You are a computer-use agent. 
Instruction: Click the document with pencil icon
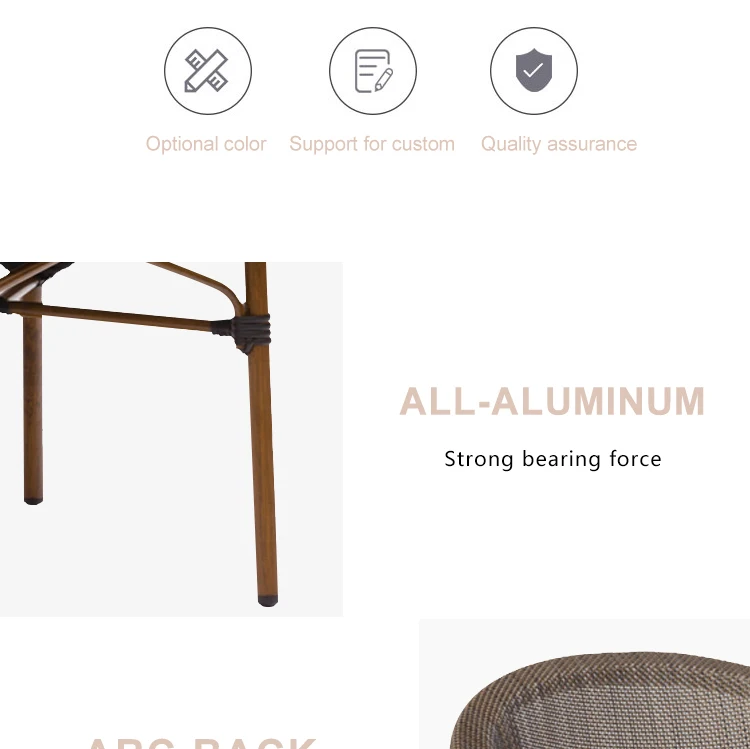pyautogui.click(x=374, y=71)
